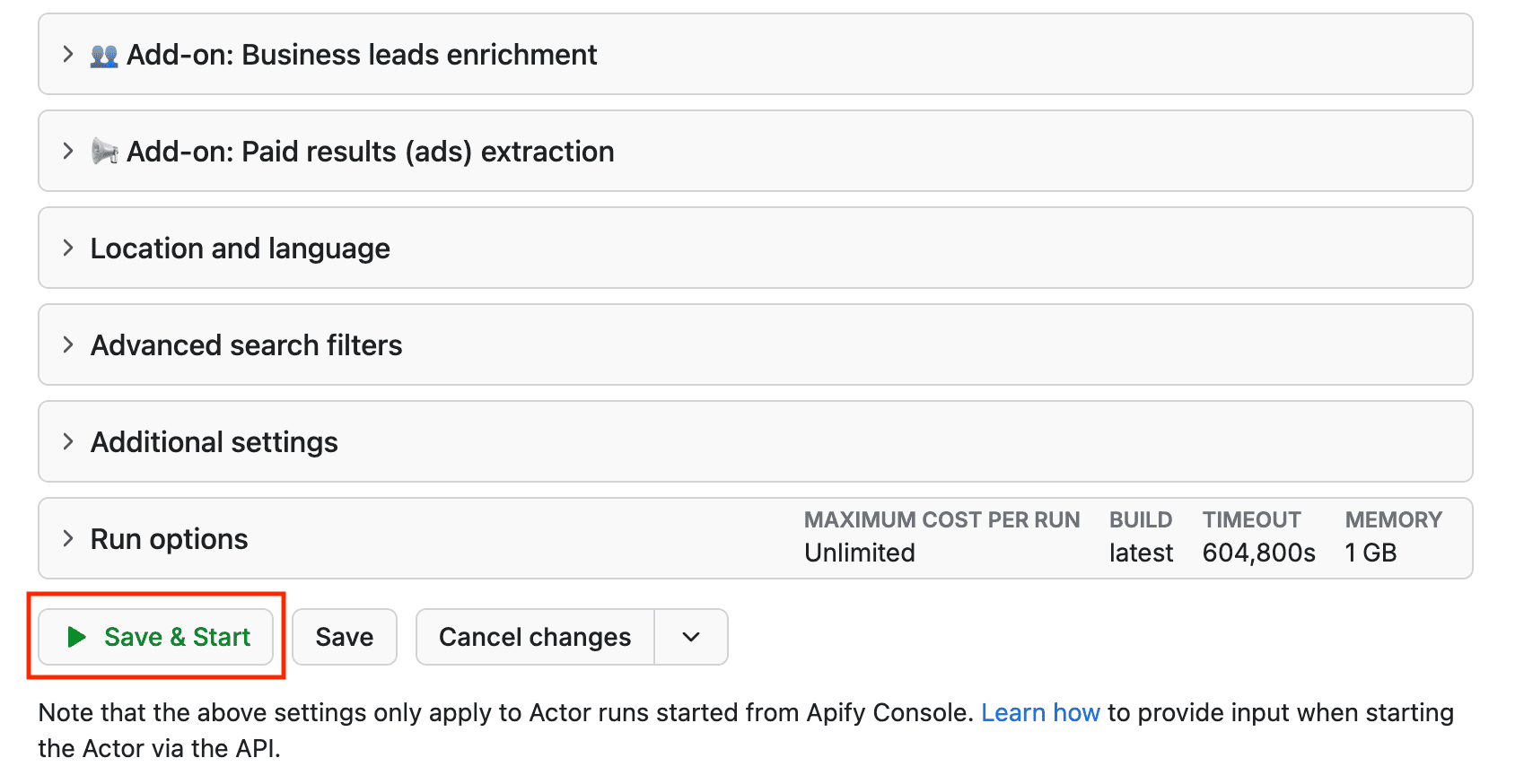
Task: Click the Run options chevron arrow
Action: tap(68, 539)
